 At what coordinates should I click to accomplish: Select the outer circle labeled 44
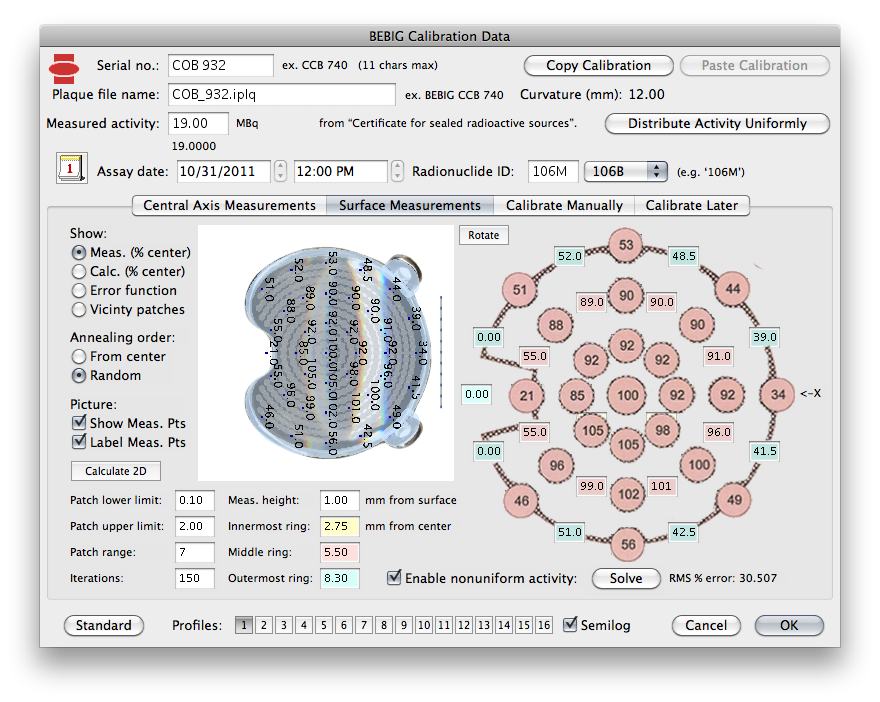click(x=733, y=289)
